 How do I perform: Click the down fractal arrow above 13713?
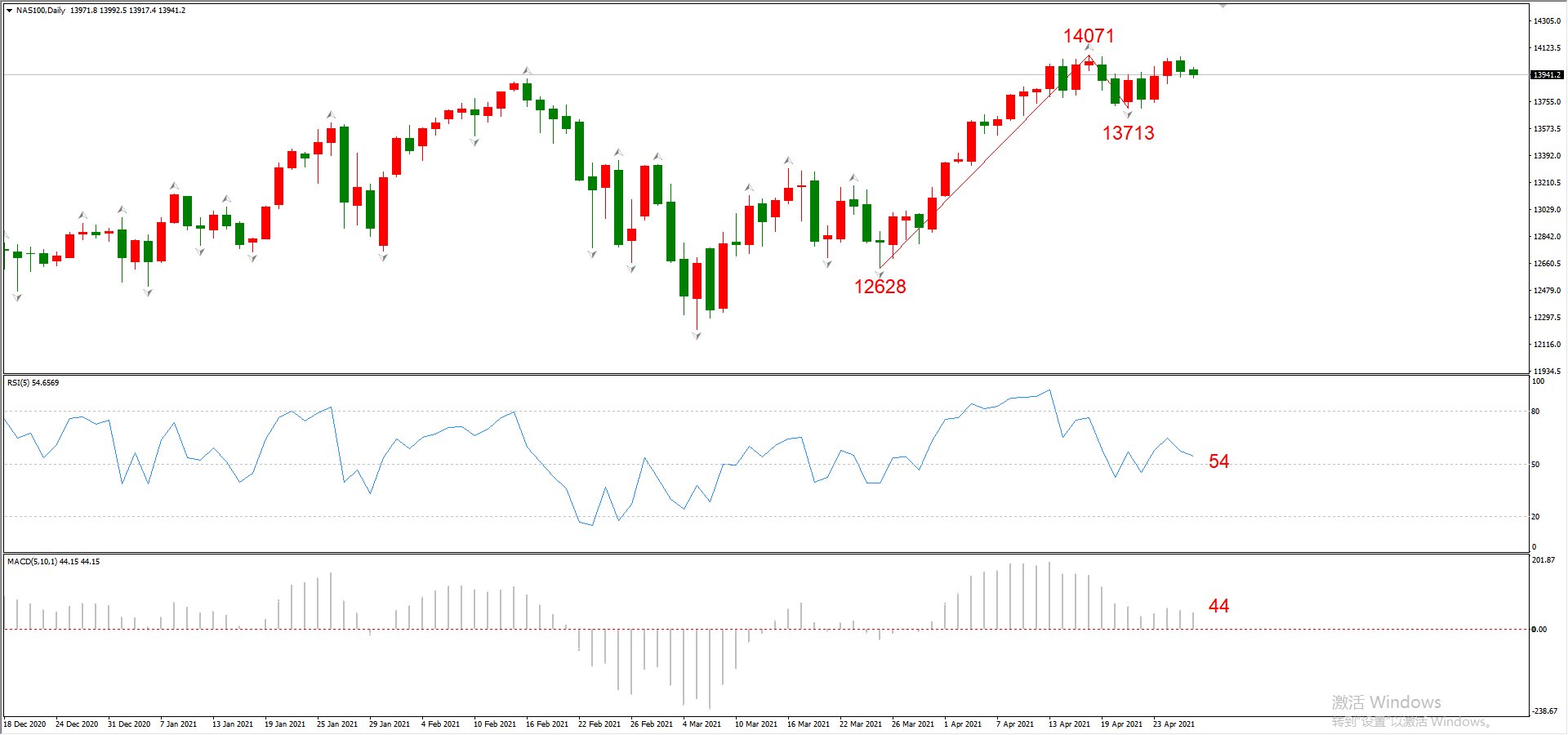point(1128,114)
